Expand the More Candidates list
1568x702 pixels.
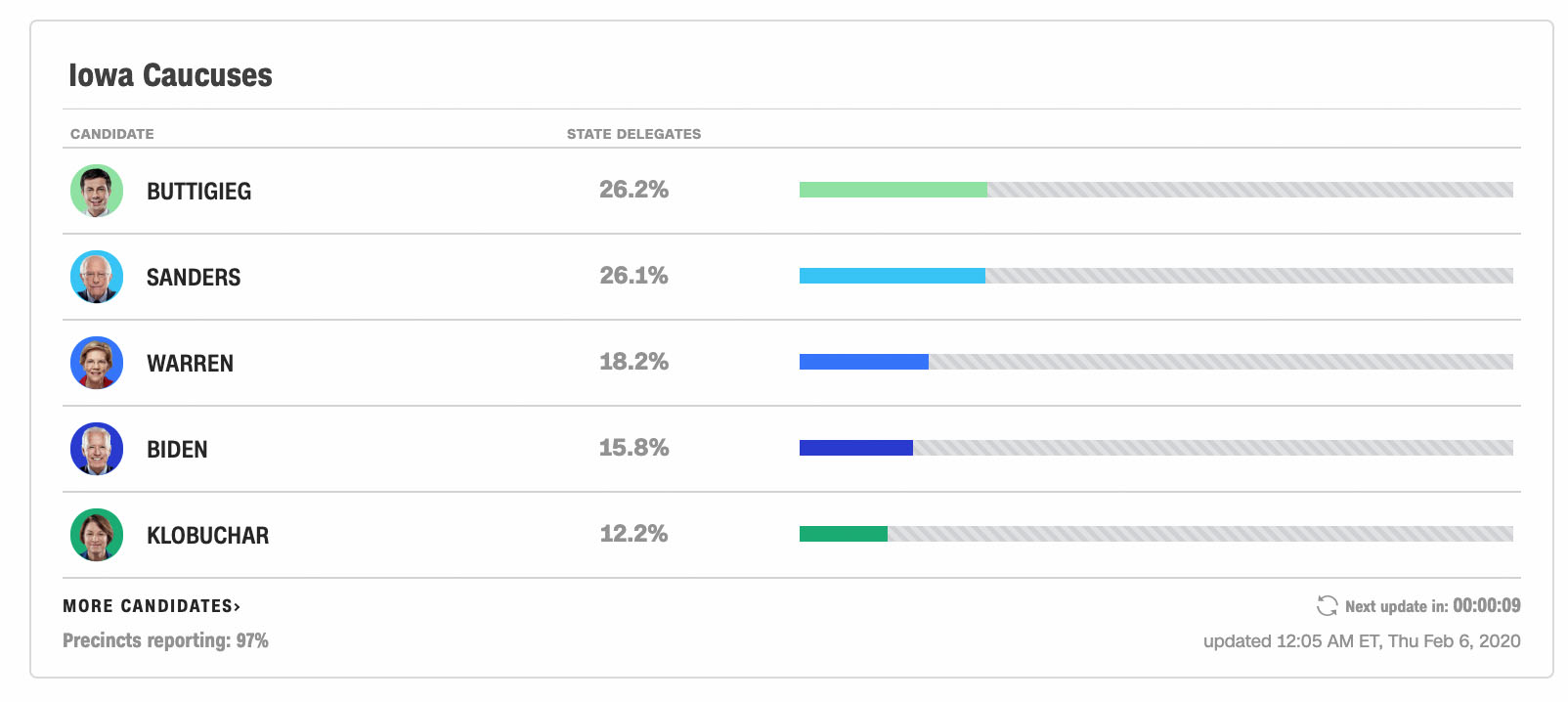(x=152, y=606)
